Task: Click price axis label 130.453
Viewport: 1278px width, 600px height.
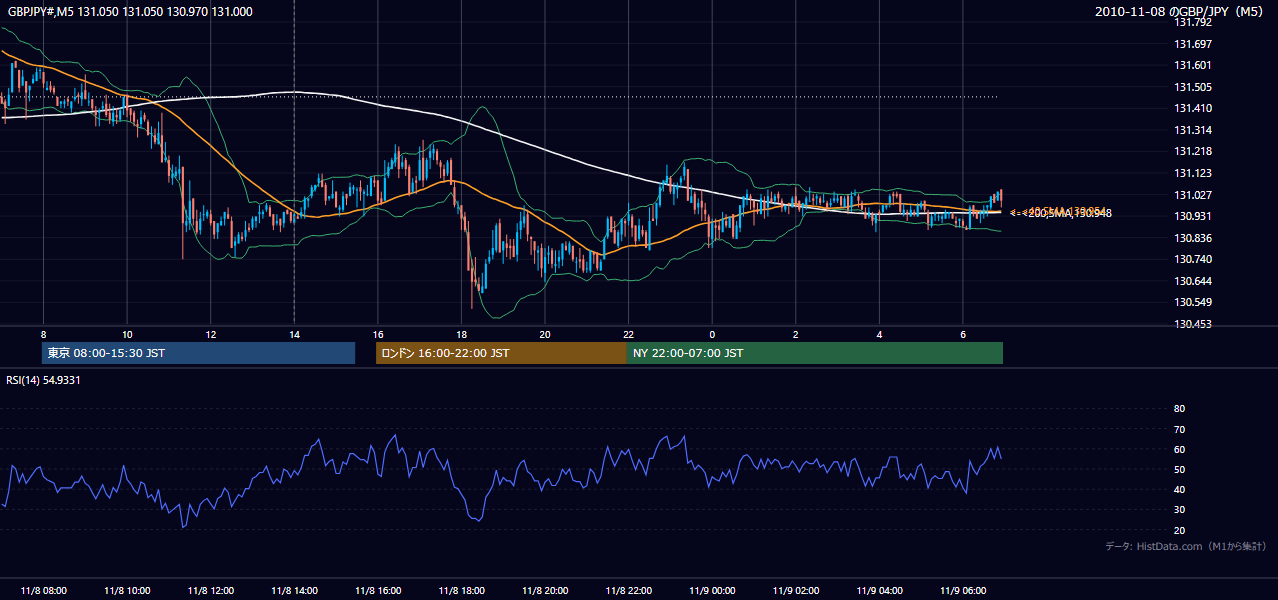Action: coord(1192,324)
